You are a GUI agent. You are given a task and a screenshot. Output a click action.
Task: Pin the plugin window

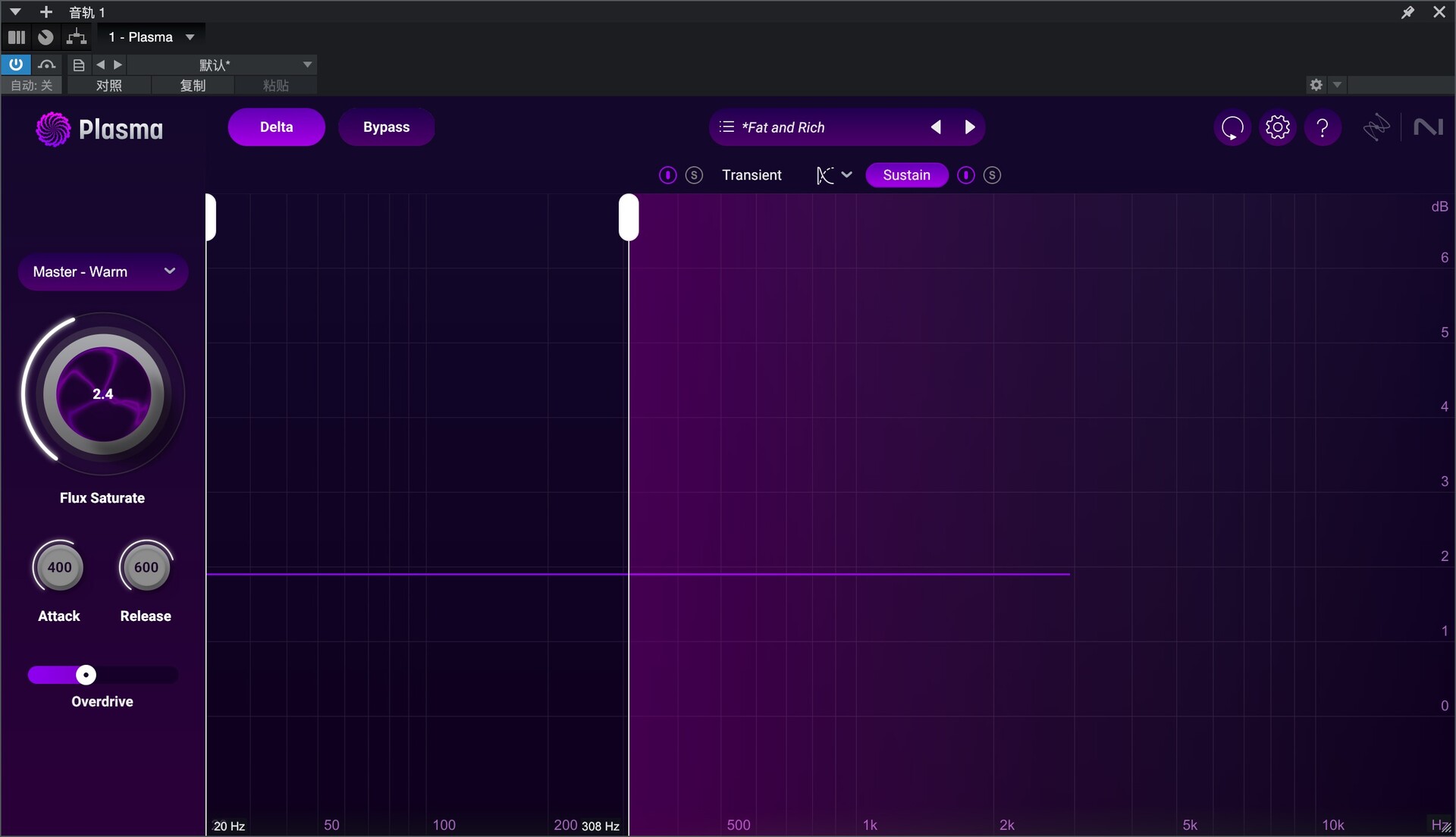1407,12
